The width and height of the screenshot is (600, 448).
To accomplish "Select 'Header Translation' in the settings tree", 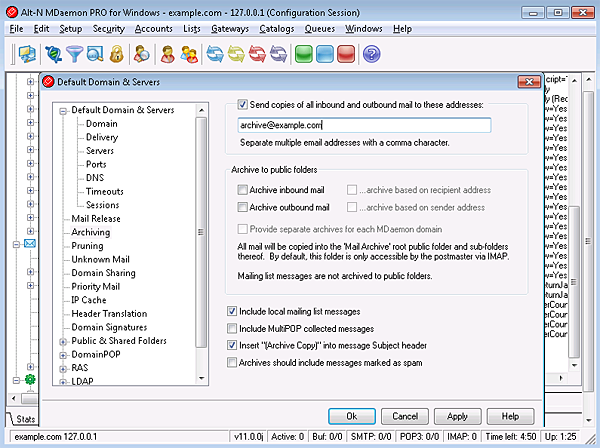I will [x=109, y=314].
